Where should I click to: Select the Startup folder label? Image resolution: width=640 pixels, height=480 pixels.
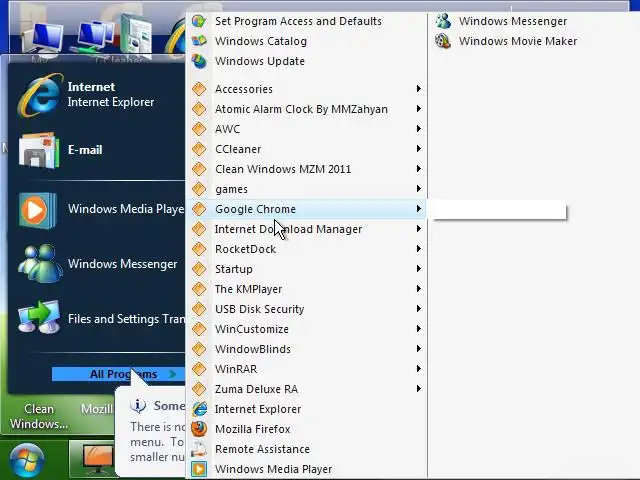(233, 269)
